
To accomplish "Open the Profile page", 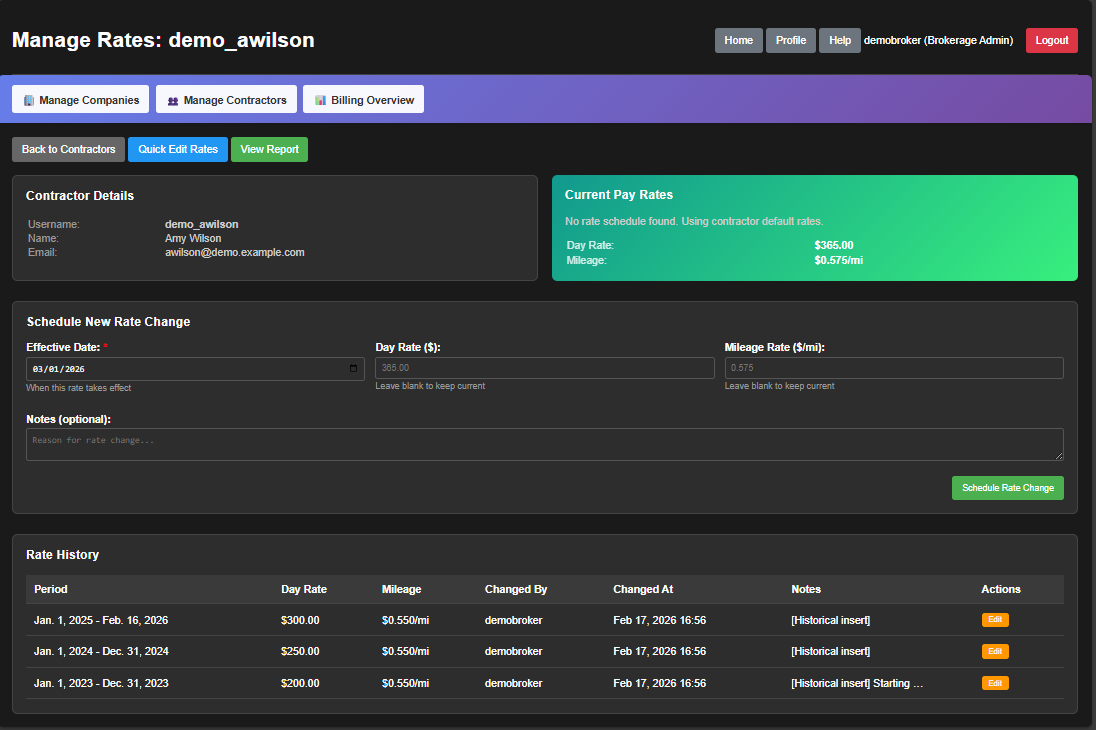I will [x=790, y=41].
